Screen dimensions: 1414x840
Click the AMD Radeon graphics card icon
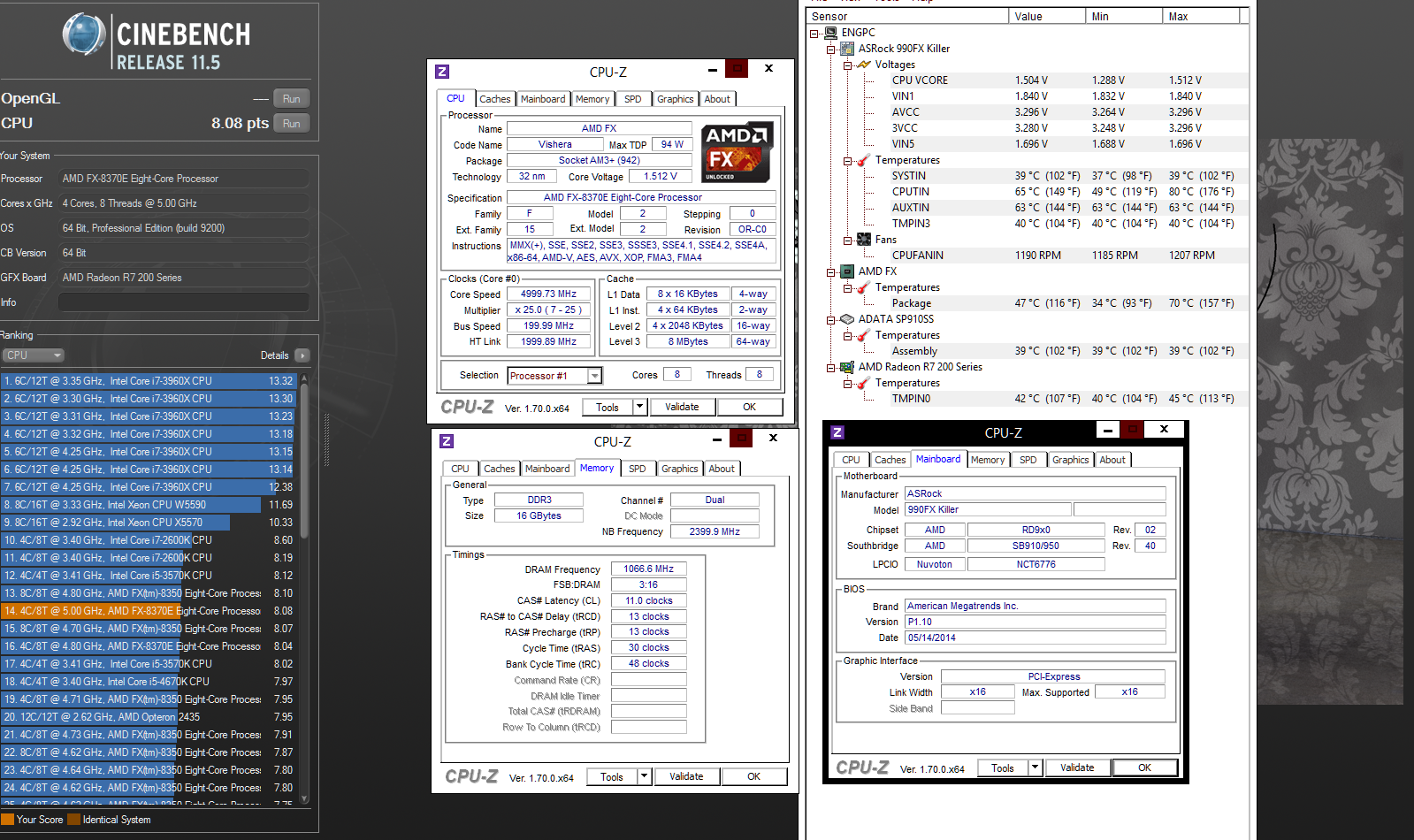[847, 367]
